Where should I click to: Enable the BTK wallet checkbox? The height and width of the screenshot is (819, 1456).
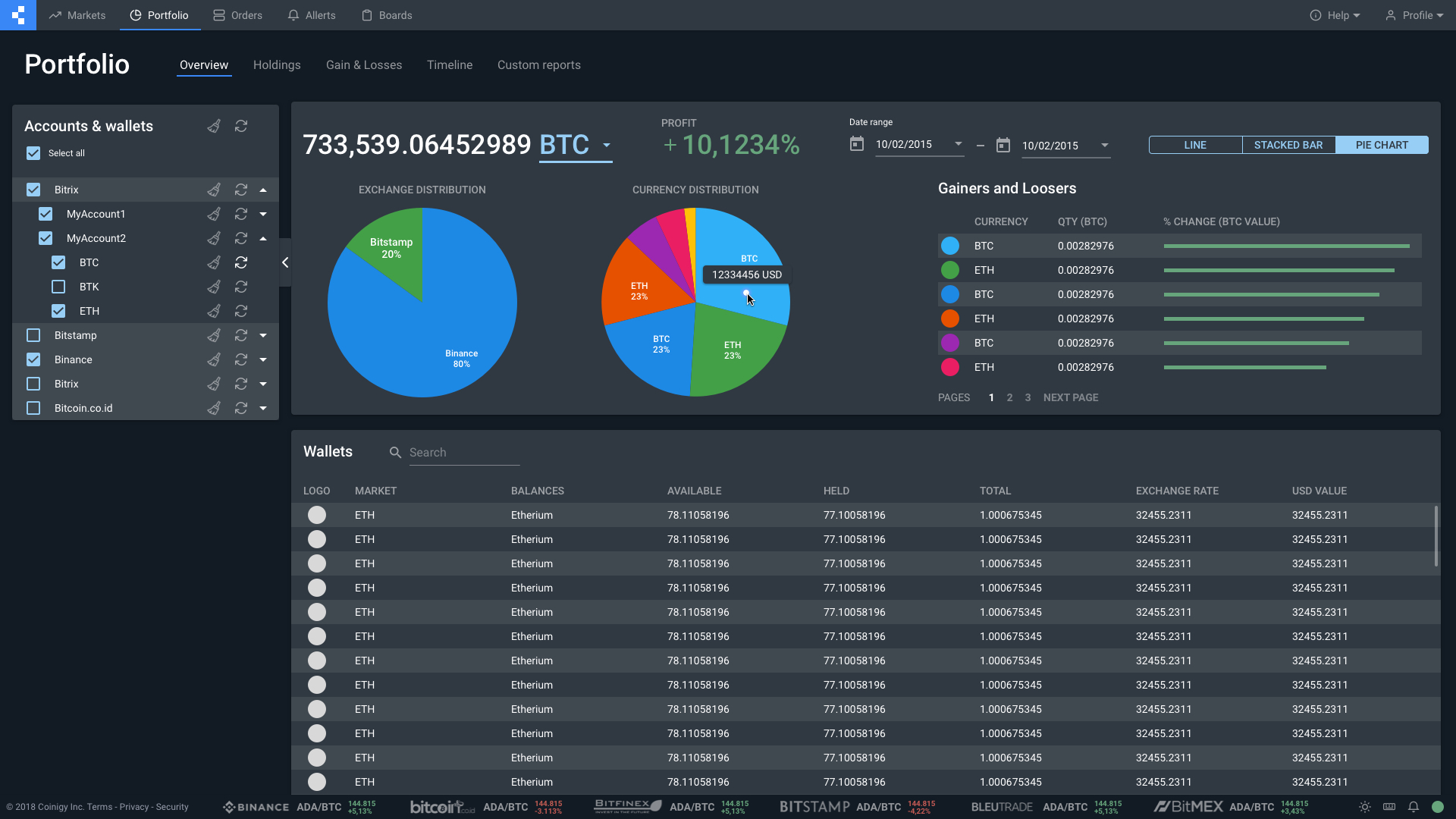click(x=58, y=287)
